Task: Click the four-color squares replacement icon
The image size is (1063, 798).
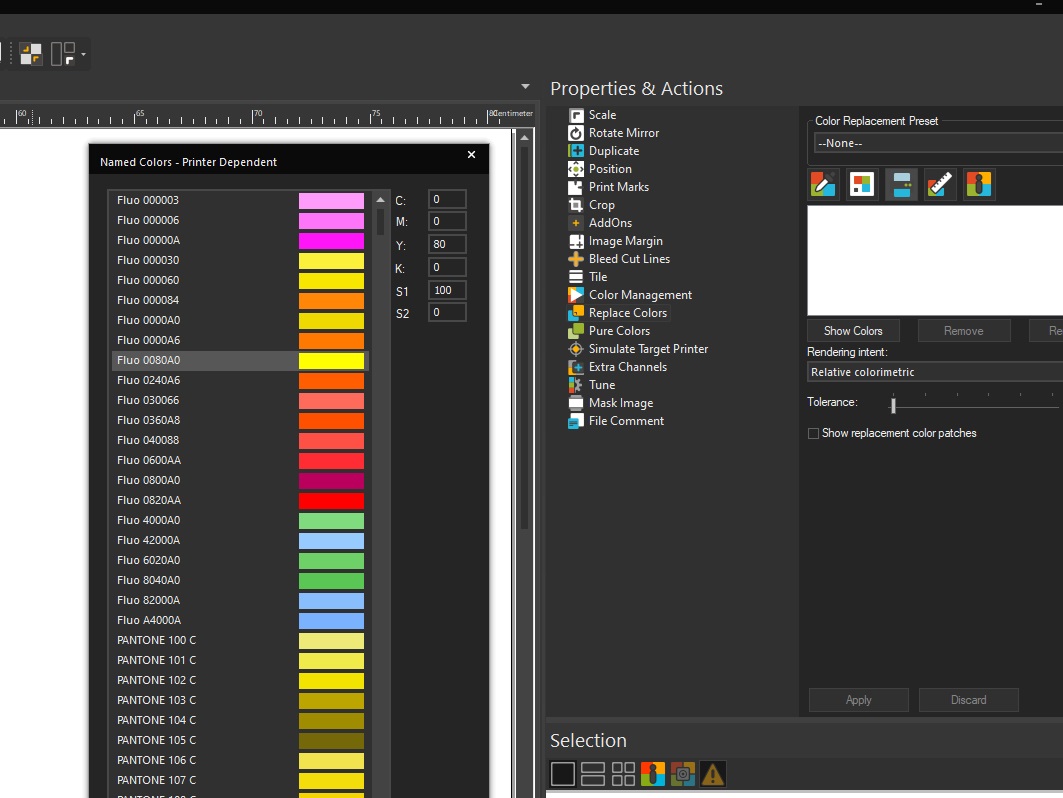Action: tap(862, 184)
